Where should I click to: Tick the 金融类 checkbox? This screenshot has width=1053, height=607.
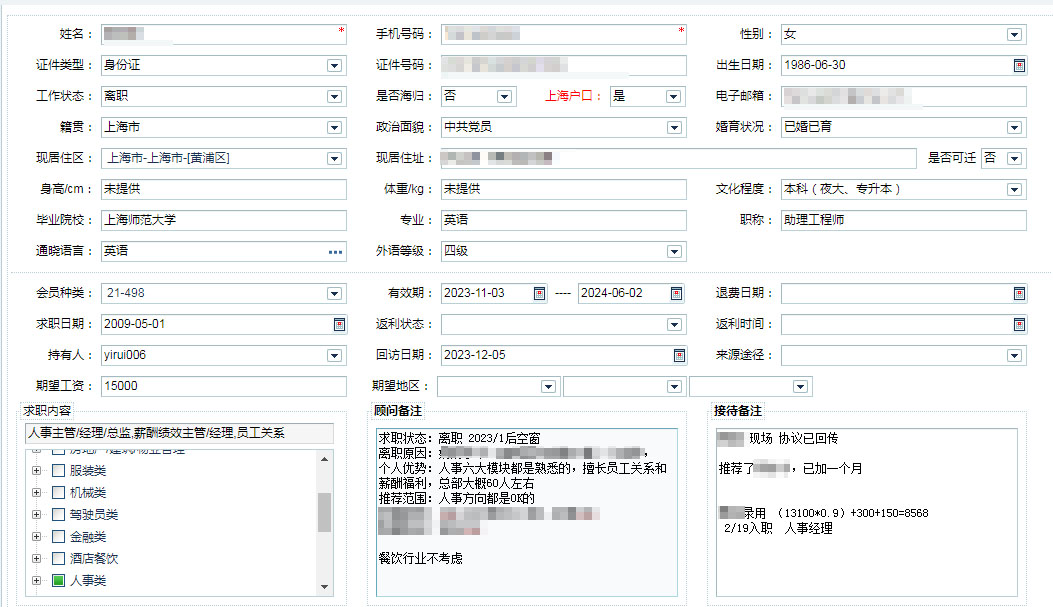coord(58,537)
